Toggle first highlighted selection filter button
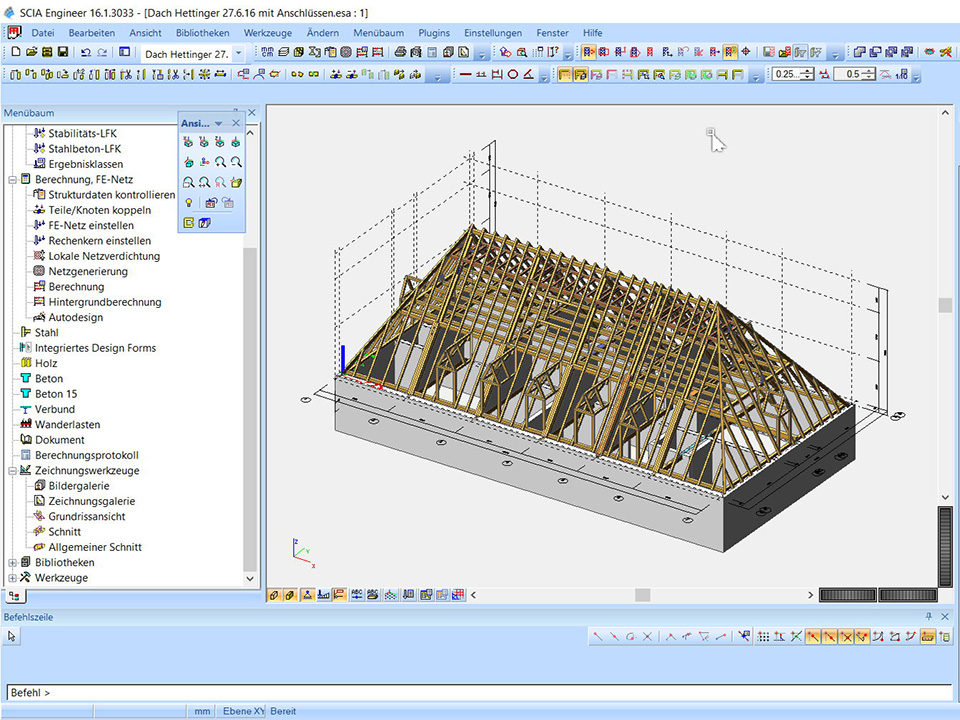 click(565, 74)
